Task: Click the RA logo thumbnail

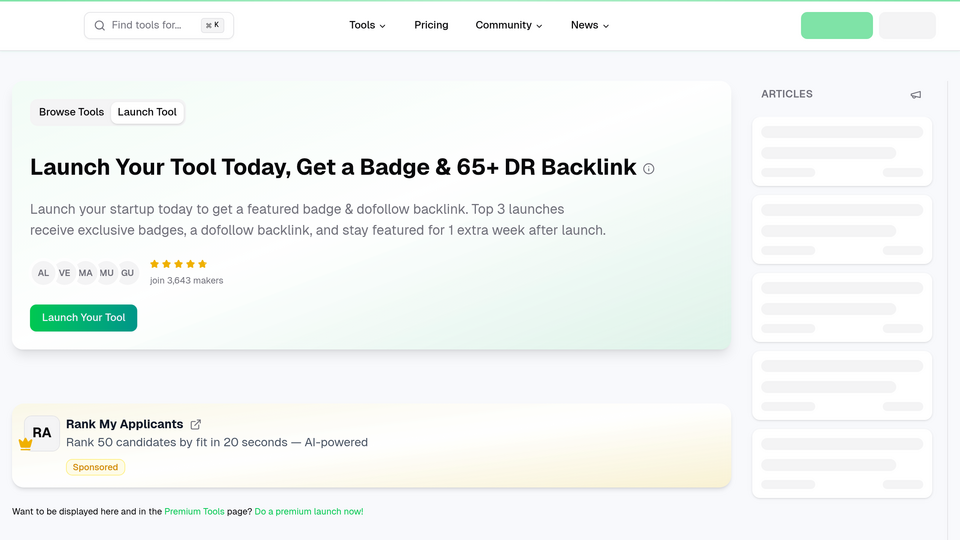Action: (42, 433)
